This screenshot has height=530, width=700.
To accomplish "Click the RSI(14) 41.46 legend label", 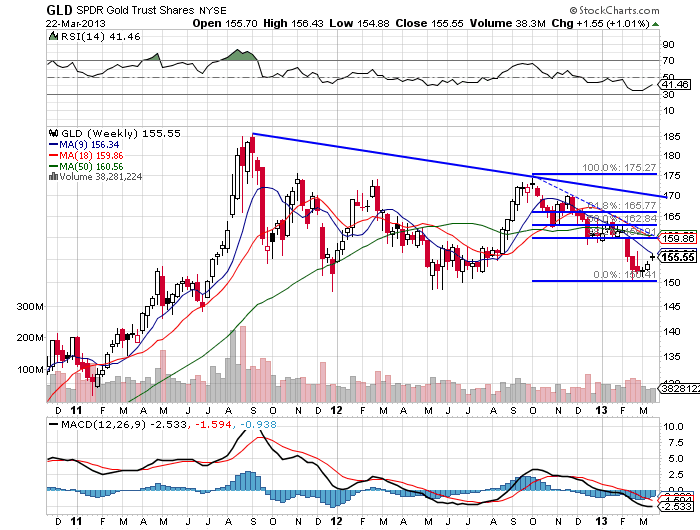I will click(x=100, y=37).
